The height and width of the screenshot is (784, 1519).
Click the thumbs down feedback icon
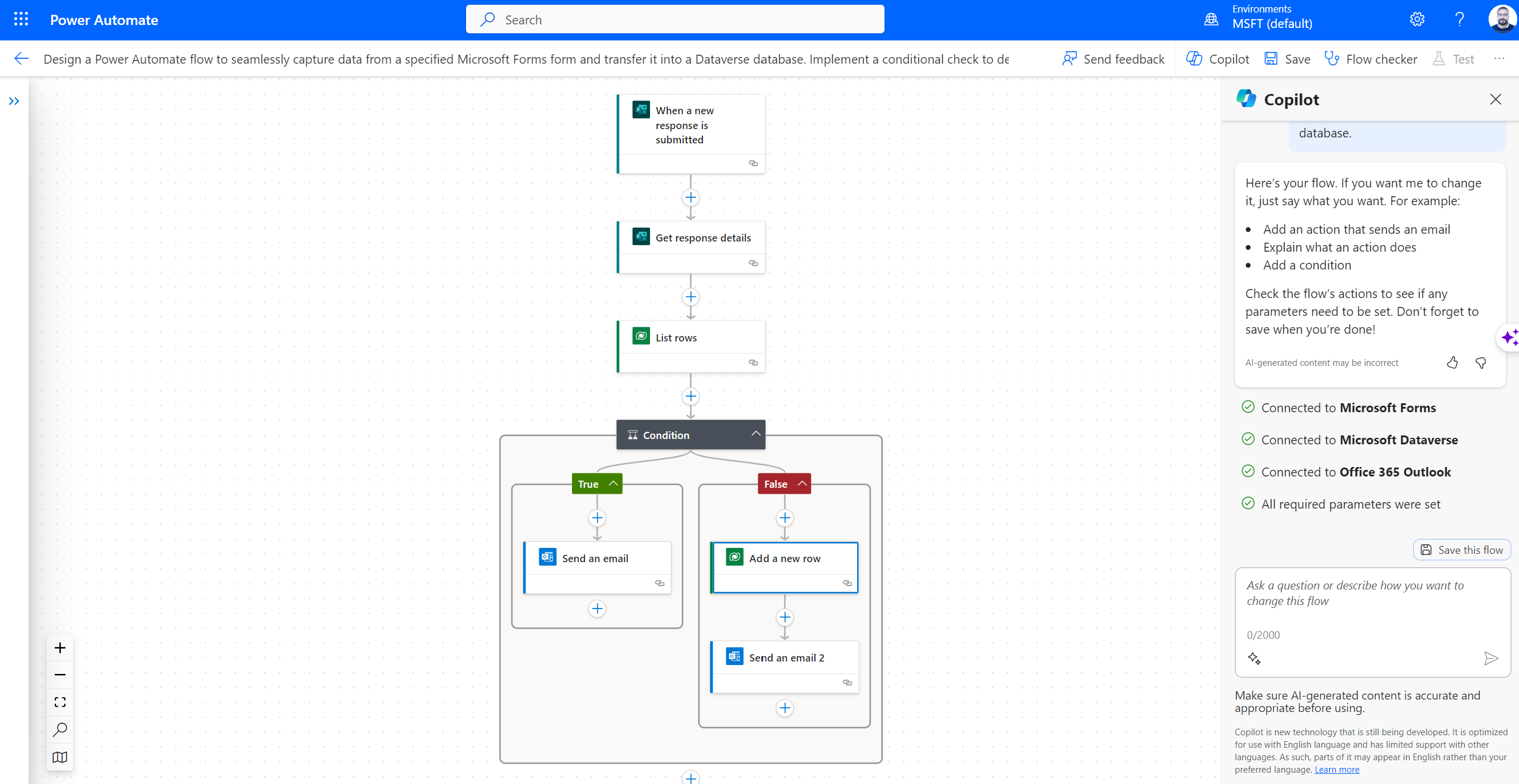coord(1481,362)
